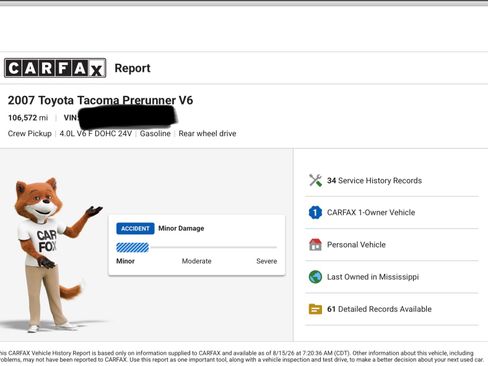Click the CARFAX logo
Viewport: 488px width, 366px height.
55,68
